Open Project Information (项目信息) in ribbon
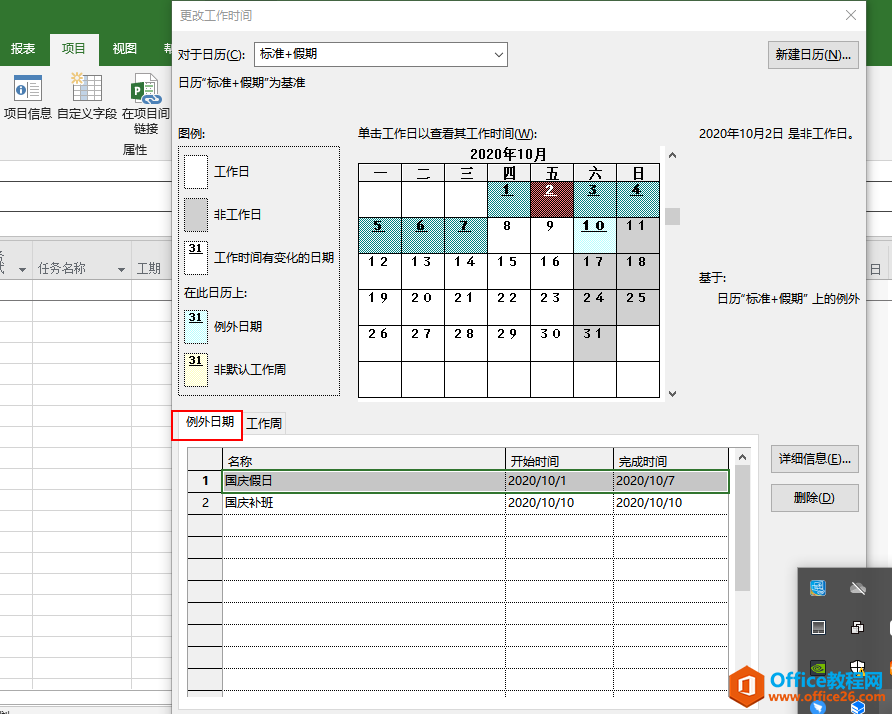 click(x=27, y=96)
